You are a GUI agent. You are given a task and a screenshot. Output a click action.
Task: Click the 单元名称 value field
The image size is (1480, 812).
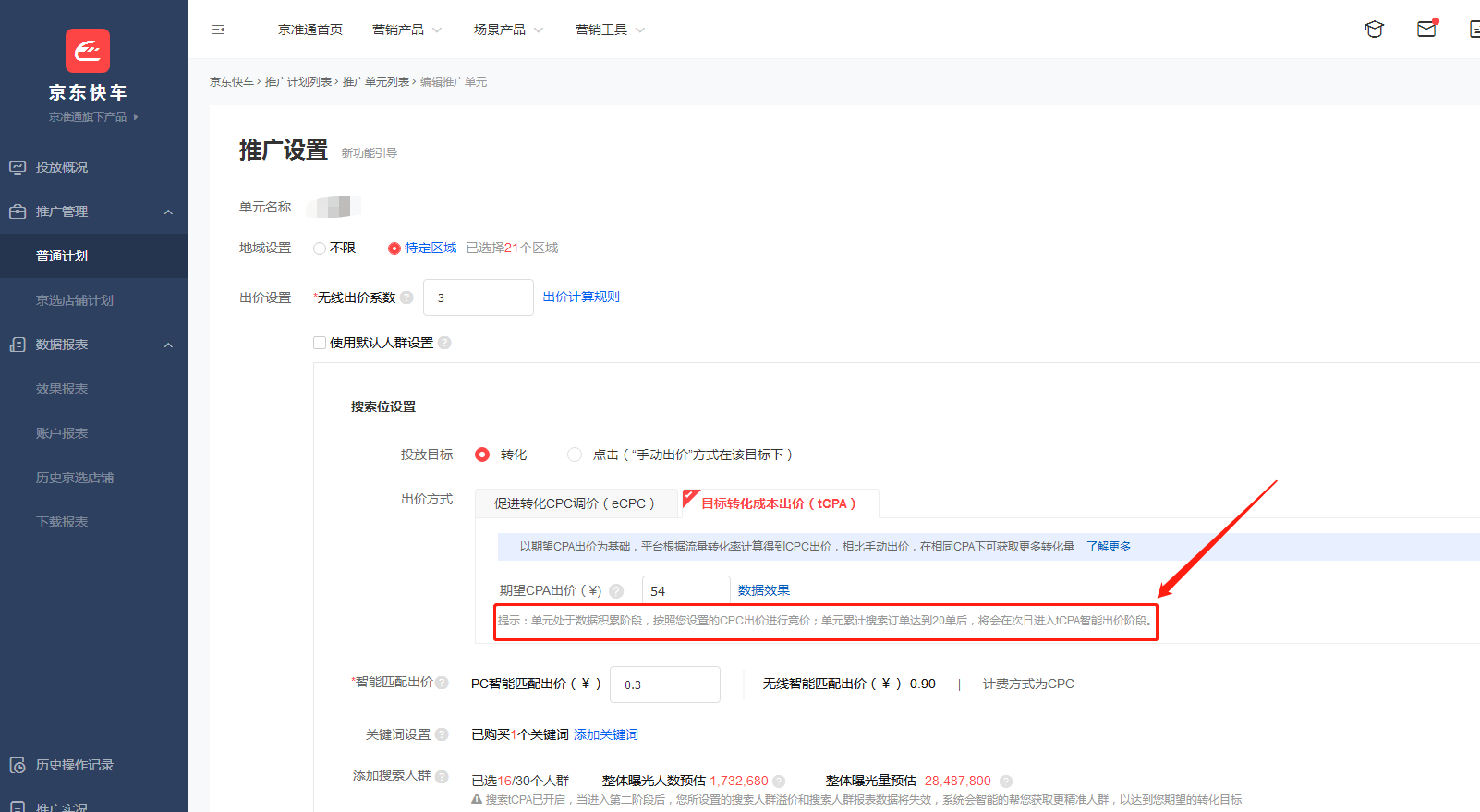pyautogui.click(x=334, y=207)
